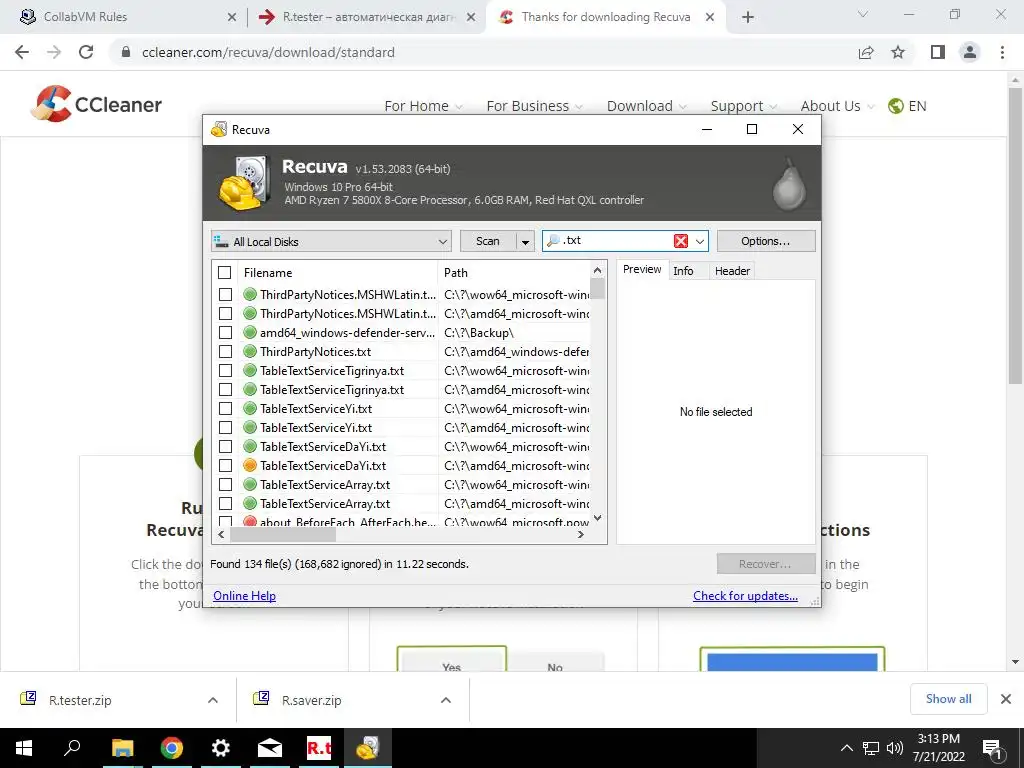The width and height of the screenshot is (1024, 768).
Task: Sort by the Path column header
Action: pyautogui.click(x=456, y=272)
